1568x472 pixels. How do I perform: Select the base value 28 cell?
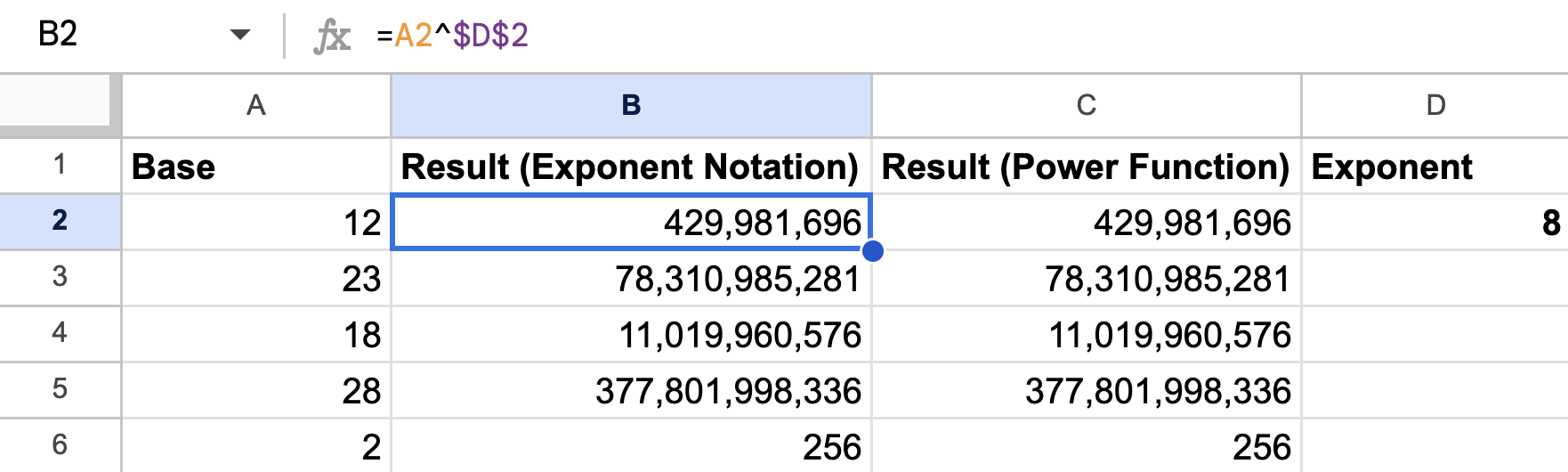tap(256, 390)
